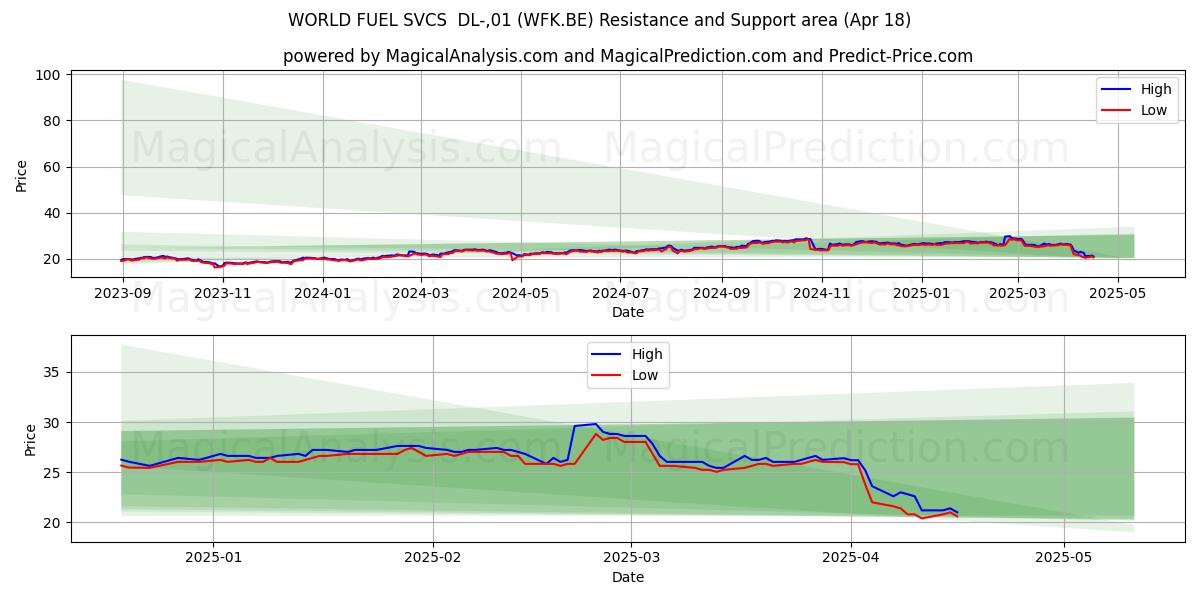Screen dimensions: 1200x600
Task: Click the '2024-11' date tick label
Action: tap(823, 293)
